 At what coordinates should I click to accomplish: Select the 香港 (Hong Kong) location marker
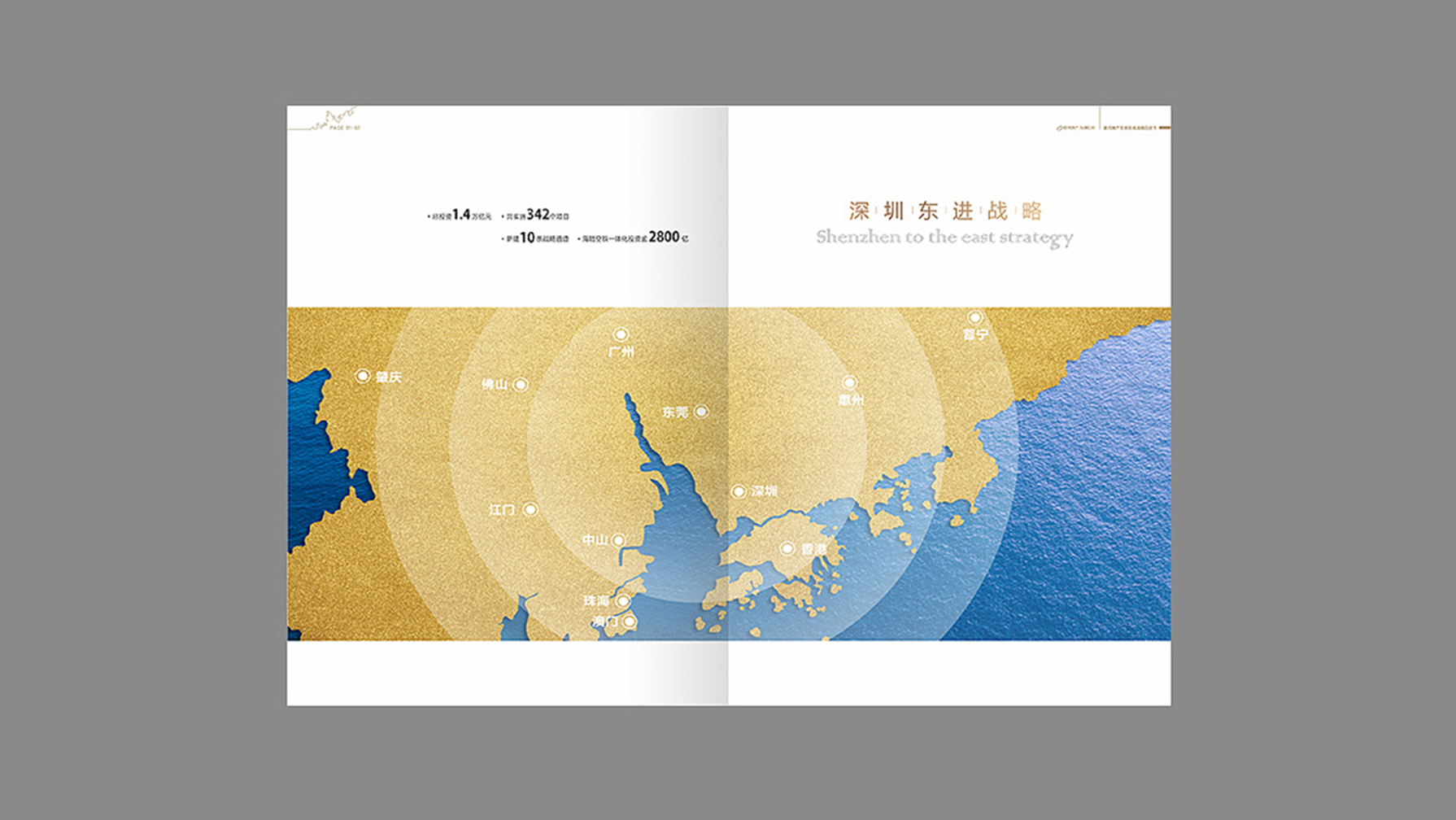(787, 549)
